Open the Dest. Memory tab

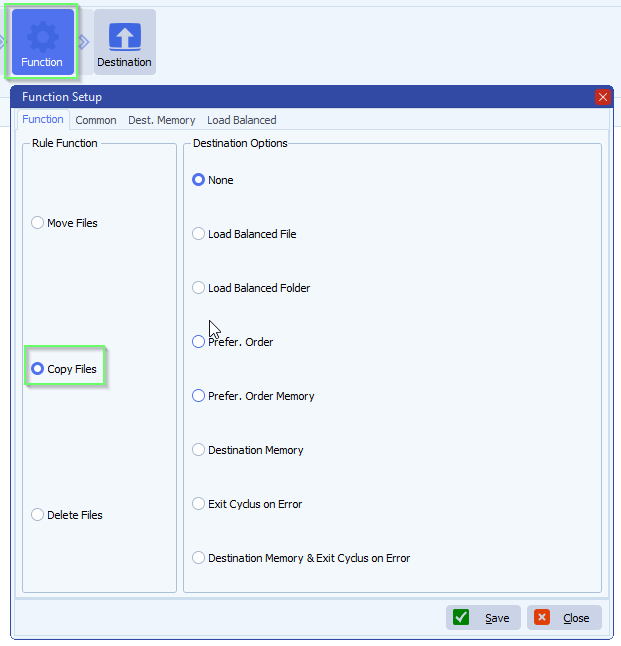click(x=162, y=120)
